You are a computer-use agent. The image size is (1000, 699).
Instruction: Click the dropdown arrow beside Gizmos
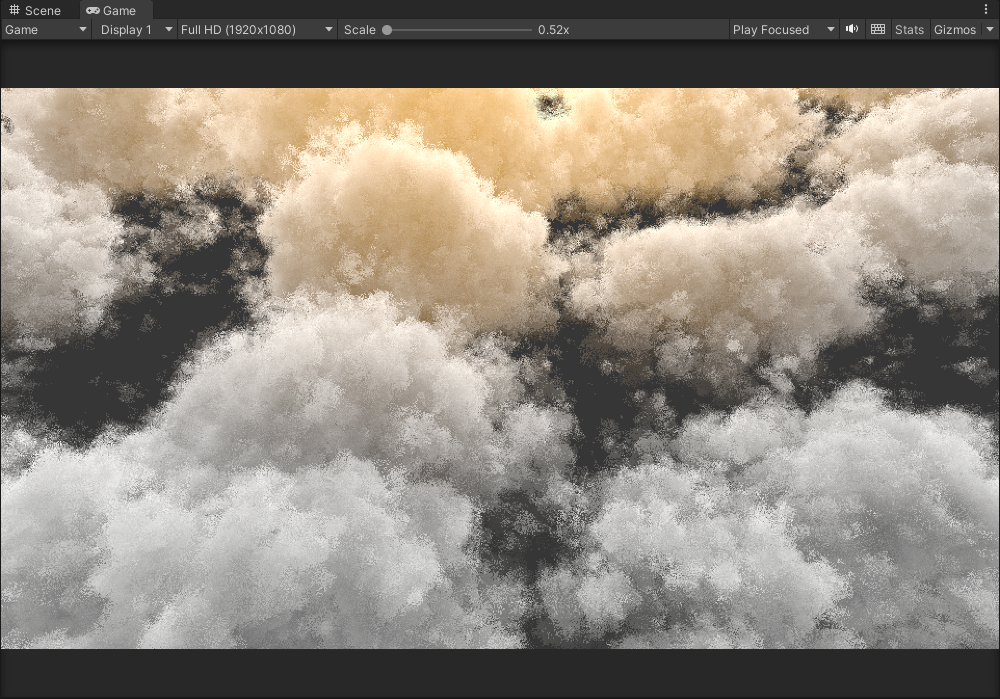click(989, 29)
